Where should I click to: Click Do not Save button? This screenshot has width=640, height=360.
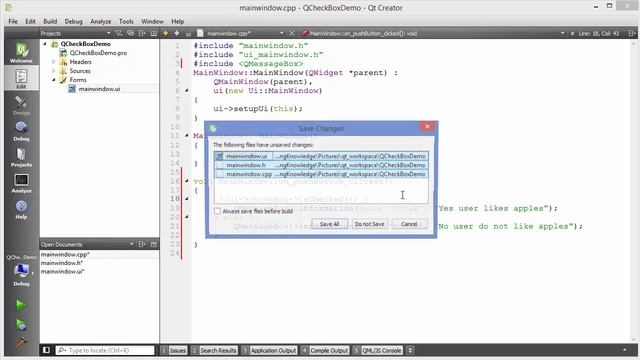click(369, 224)
